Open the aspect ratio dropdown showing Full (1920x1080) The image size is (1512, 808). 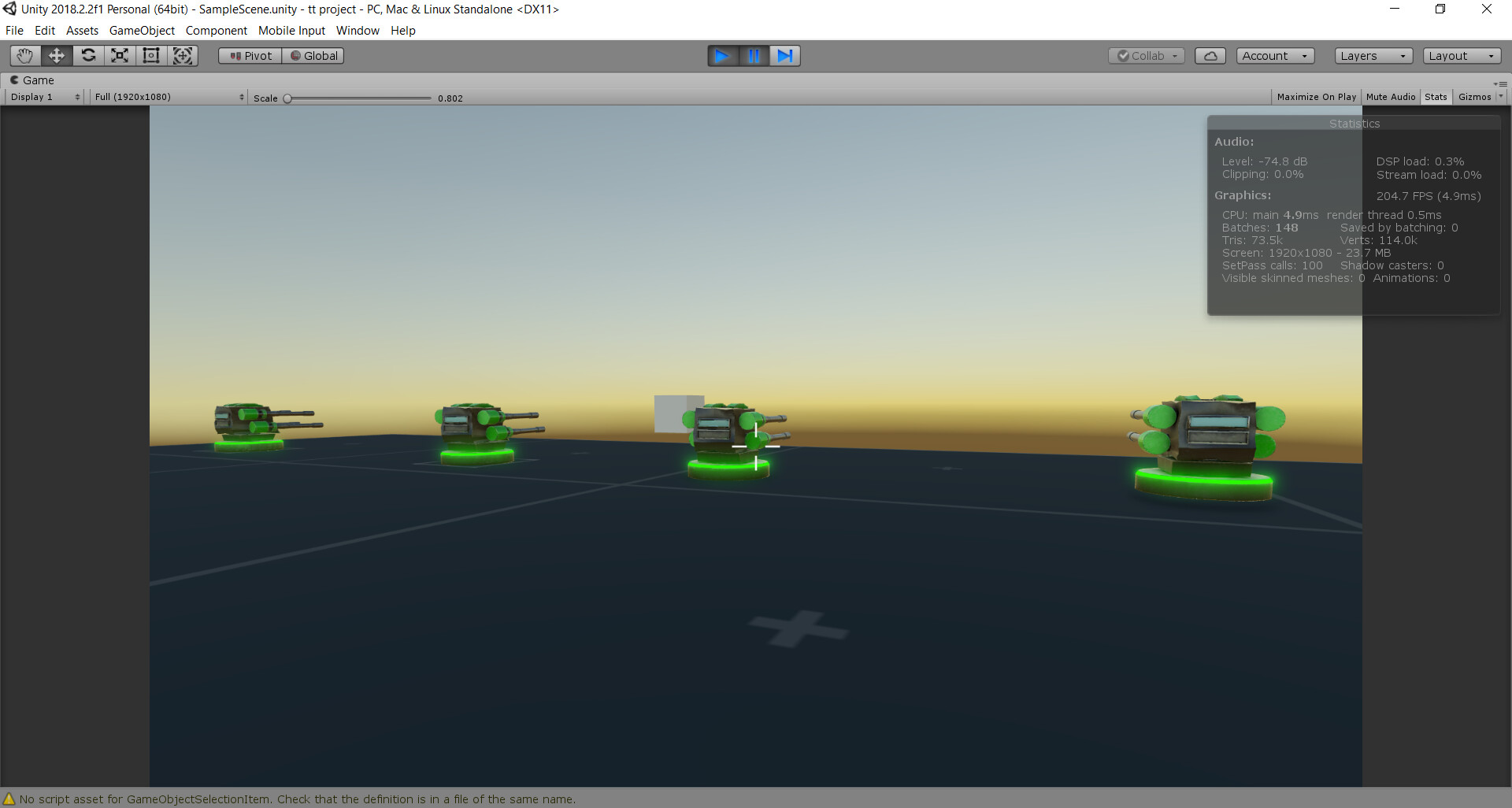(168, 96)
